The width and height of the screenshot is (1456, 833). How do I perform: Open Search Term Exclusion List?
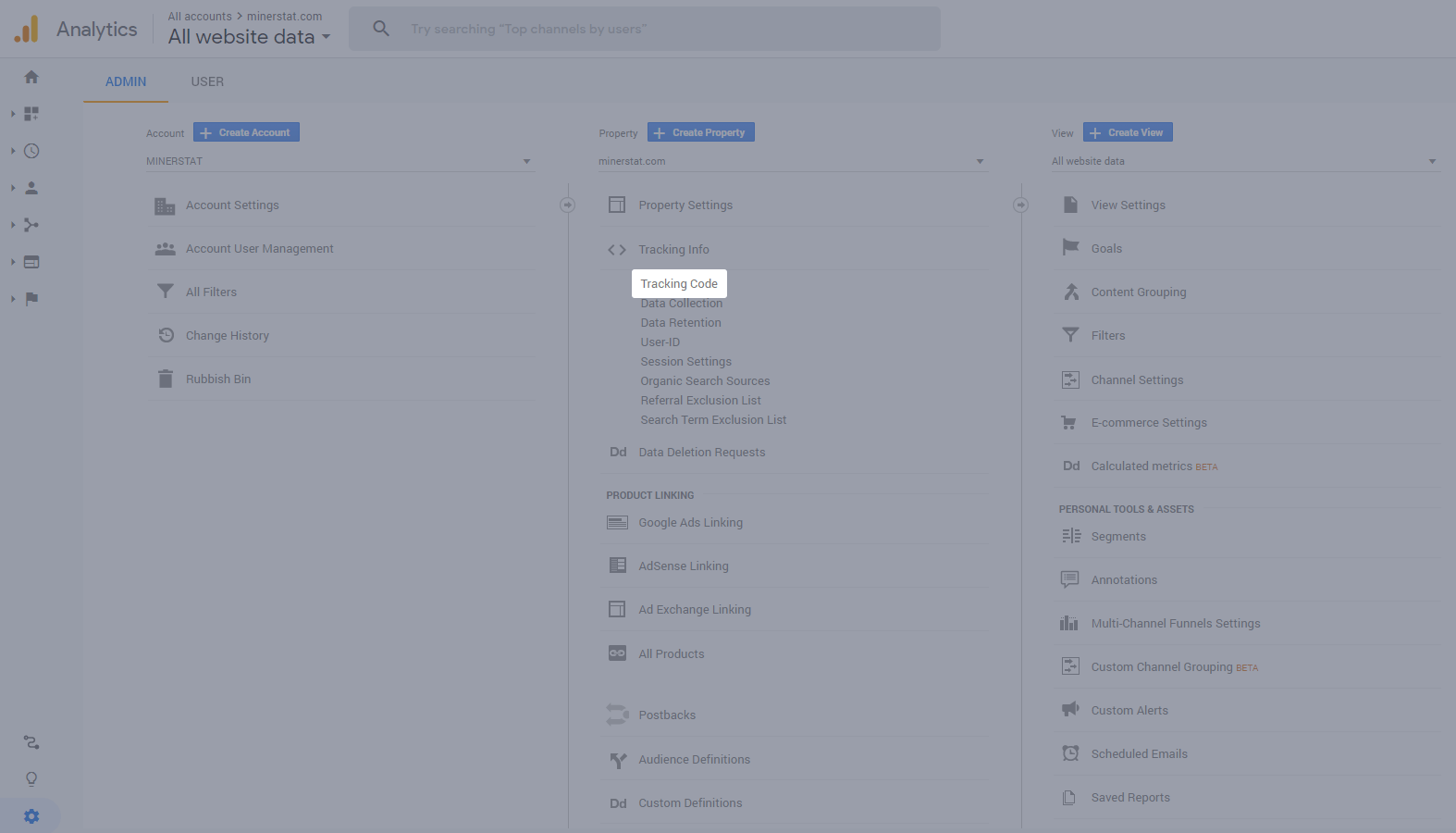tap(713, 420)
